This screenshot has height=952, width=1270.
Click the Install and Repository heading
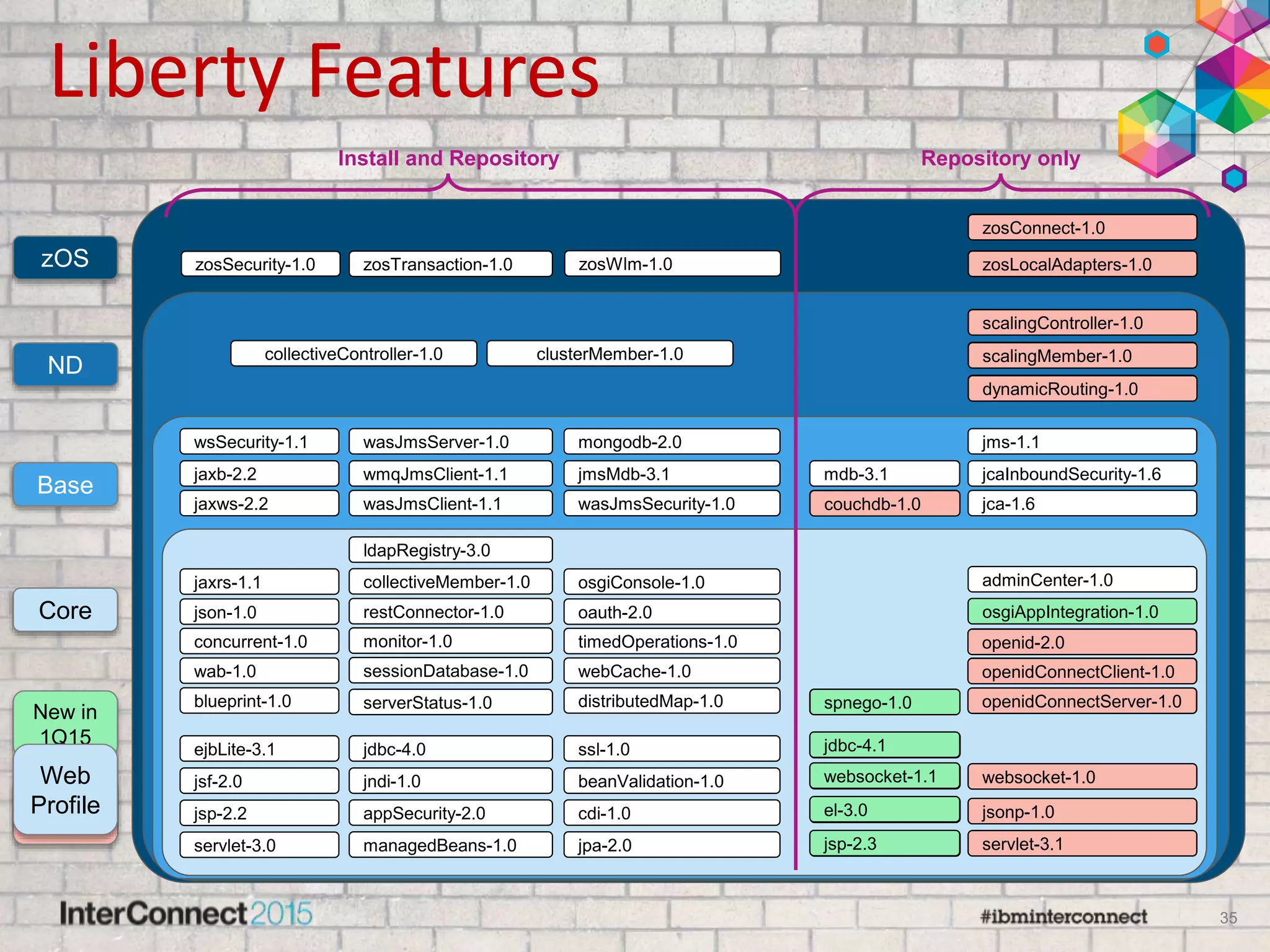pos(448,158)
